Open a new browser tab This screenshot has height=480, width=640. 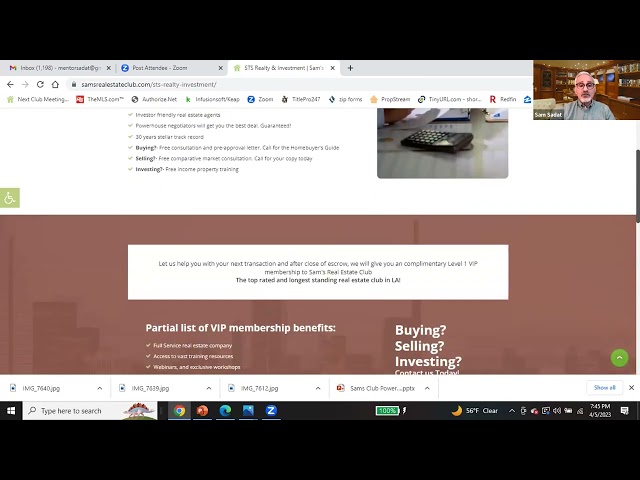(350, 68)
